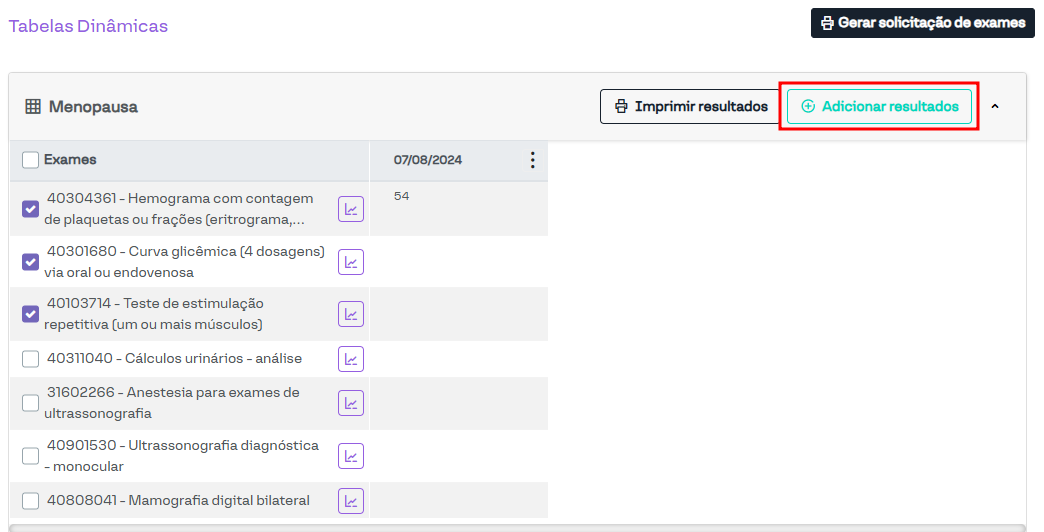Click Gerar solicitação de exames button
The image size is (1044, 532).
tap(922, 23)
